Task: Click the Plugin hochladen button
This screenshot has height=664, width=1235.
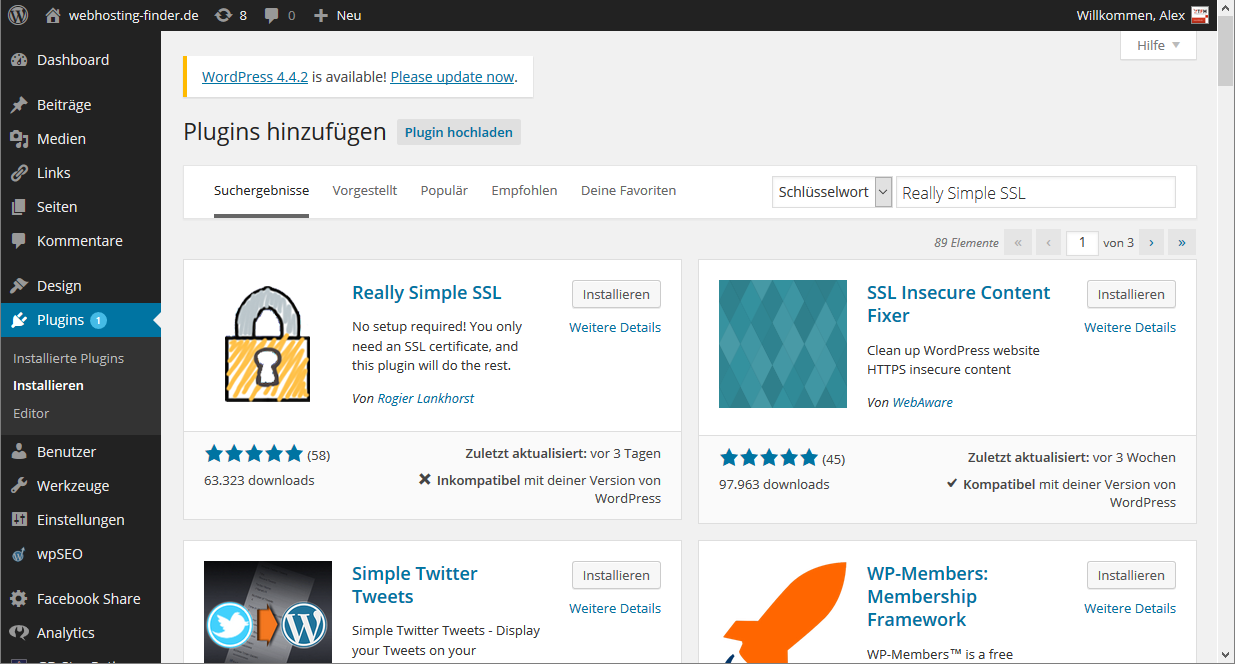Action: [459, 132]
